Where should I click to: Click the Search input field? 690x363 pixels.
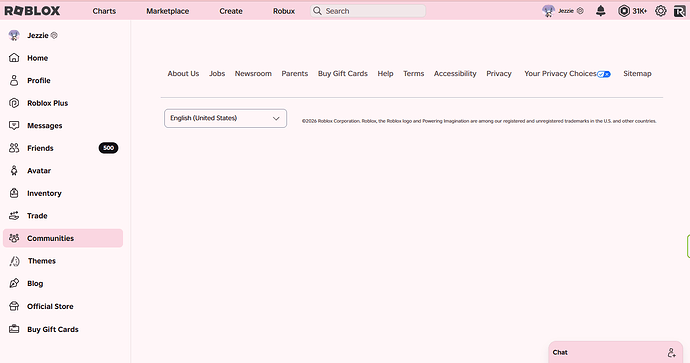368,11
